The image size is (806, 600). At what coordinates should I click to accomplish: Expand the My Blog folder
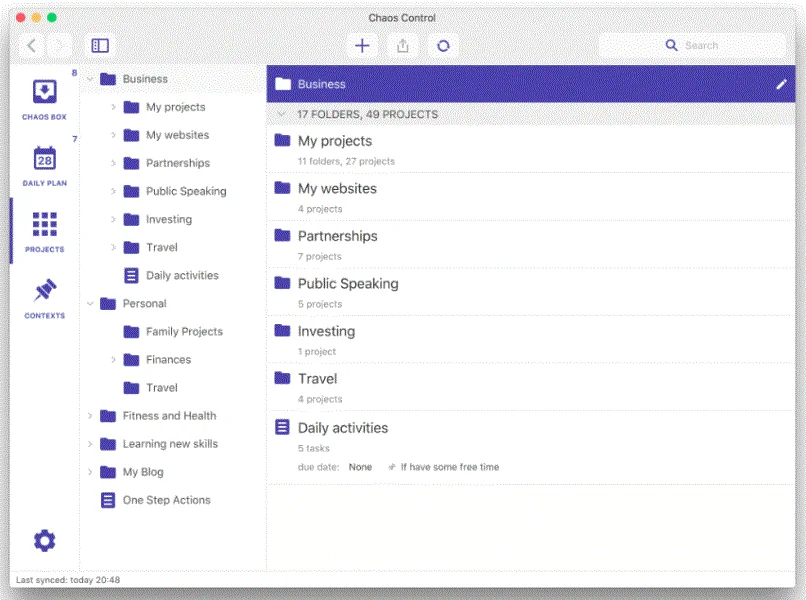[90, 471]
